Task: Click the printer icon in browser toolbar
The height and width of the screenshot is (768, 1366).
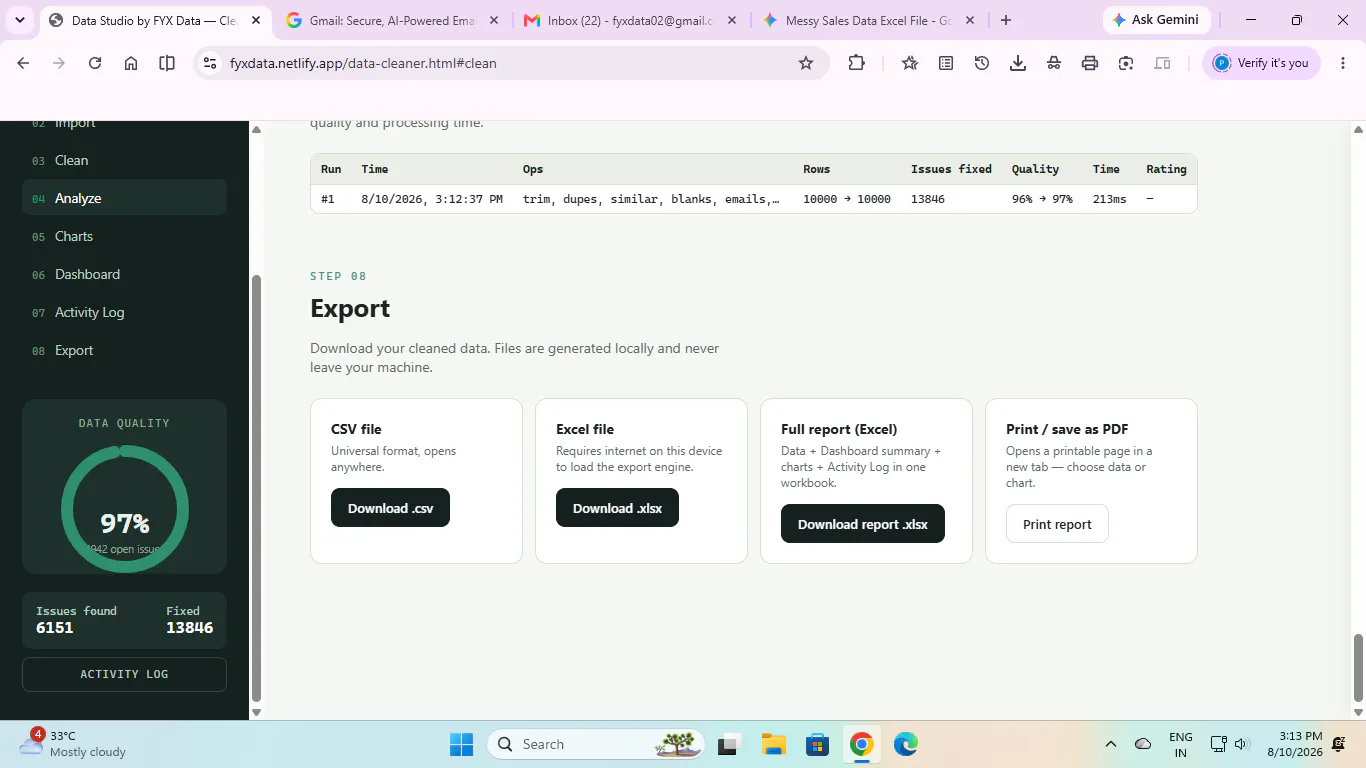Action: coord(1090,63)
